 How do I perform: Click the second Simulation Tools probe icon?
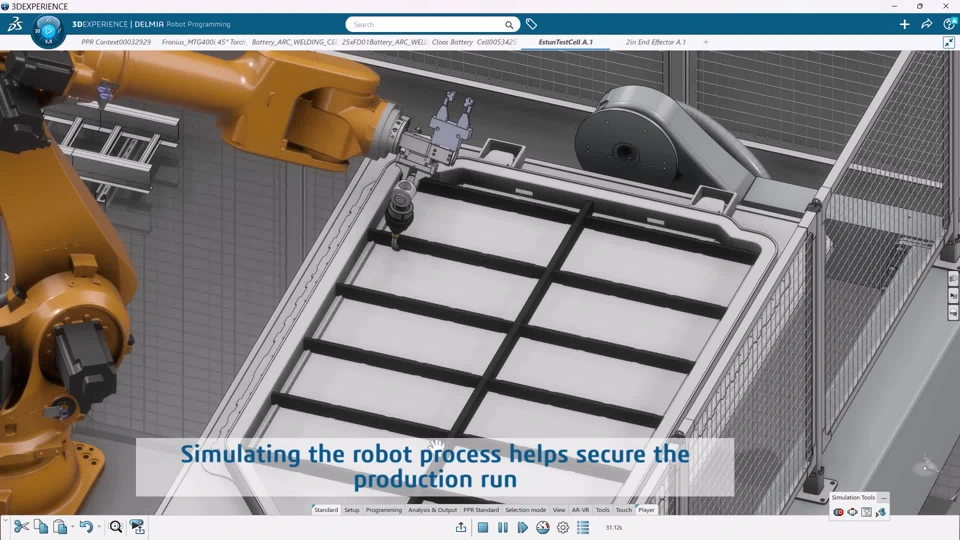tap(852, 512)
